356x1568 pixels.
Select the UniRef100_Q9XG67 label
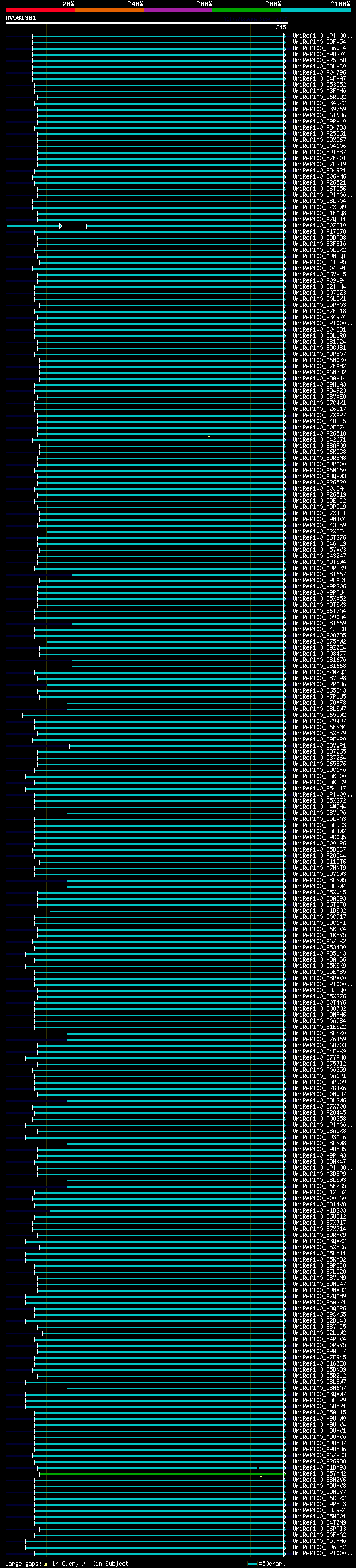[x=319, y=140]
